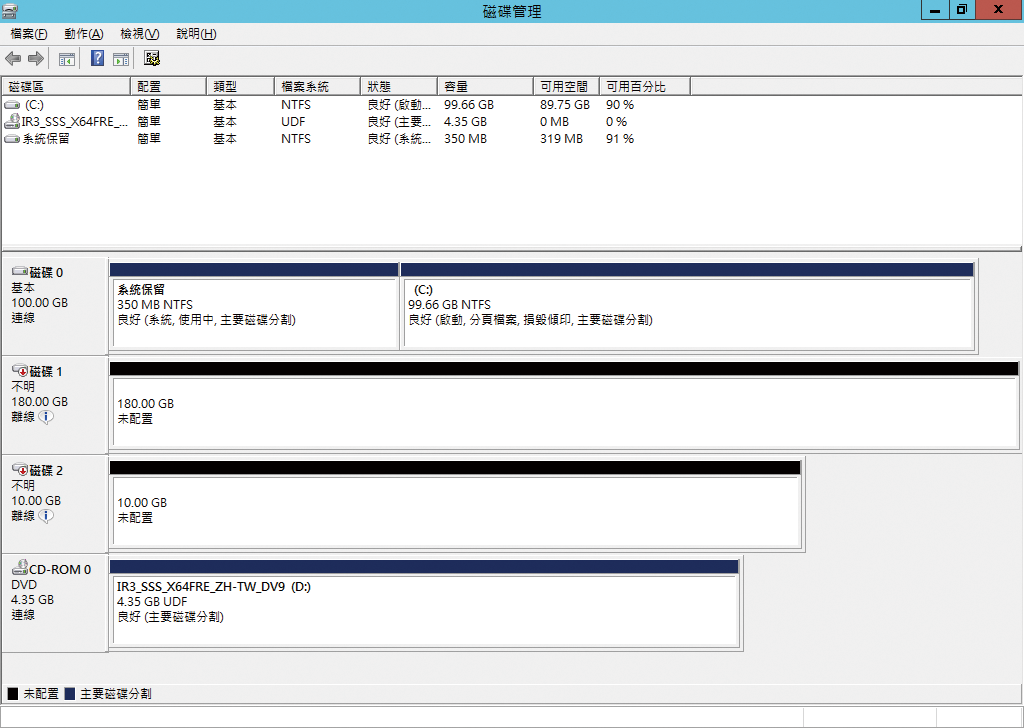Viewport: 1024px width, 728px height.
Task: Click the Back arrow toolbar icon
Action: click(x=13, y=59)
